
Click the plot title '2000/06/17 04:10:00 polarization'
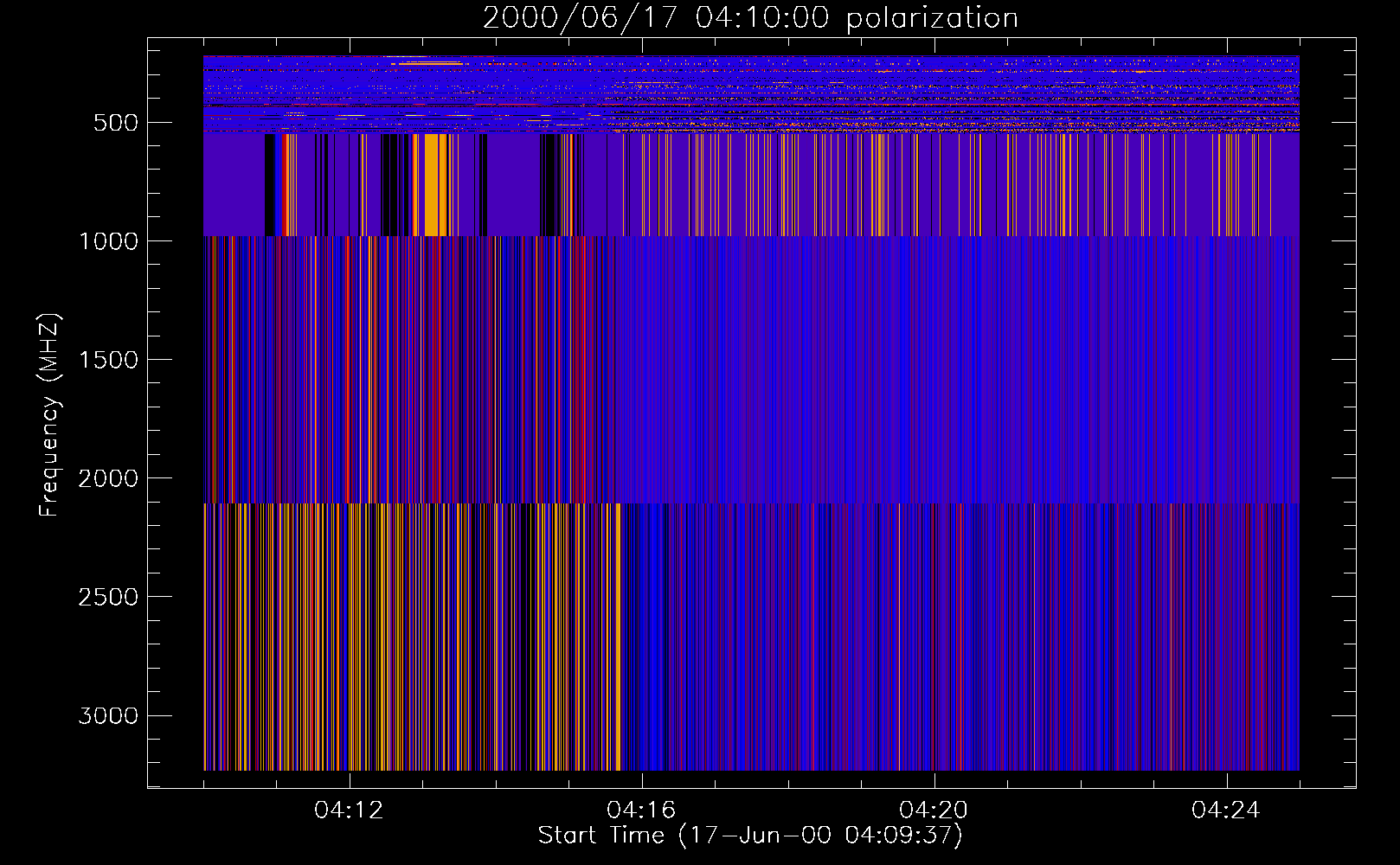[x=750, y=18]
